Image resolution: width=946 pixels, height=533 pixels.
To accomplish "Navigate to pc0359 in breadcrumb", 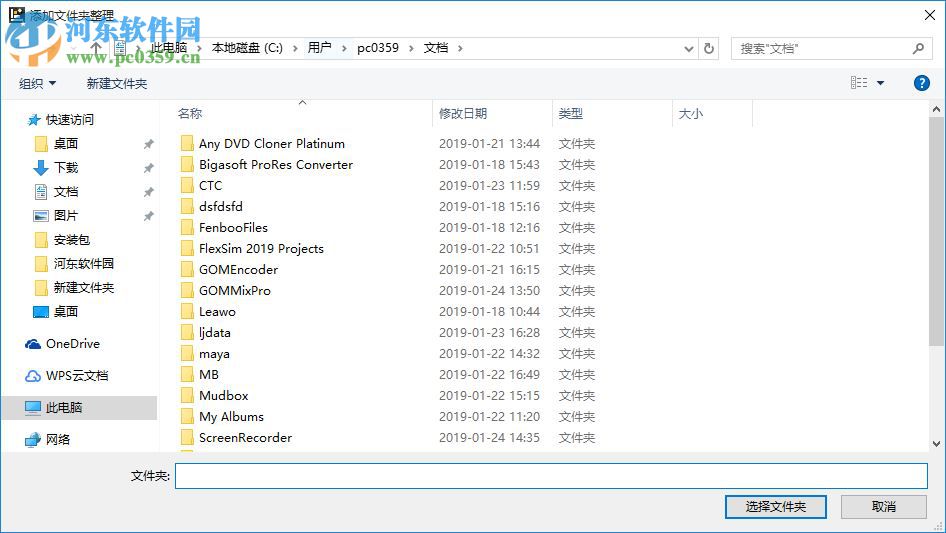I will [378, 48].
